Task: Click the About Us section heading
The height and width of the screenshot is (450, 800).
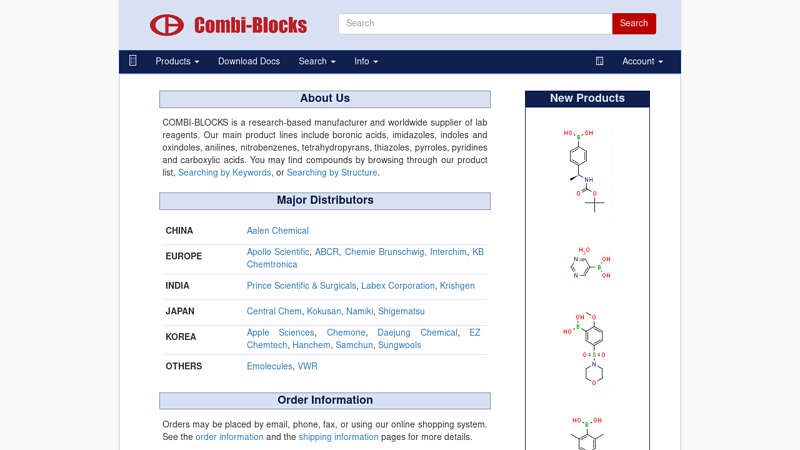Action: (x=325, y=98)
